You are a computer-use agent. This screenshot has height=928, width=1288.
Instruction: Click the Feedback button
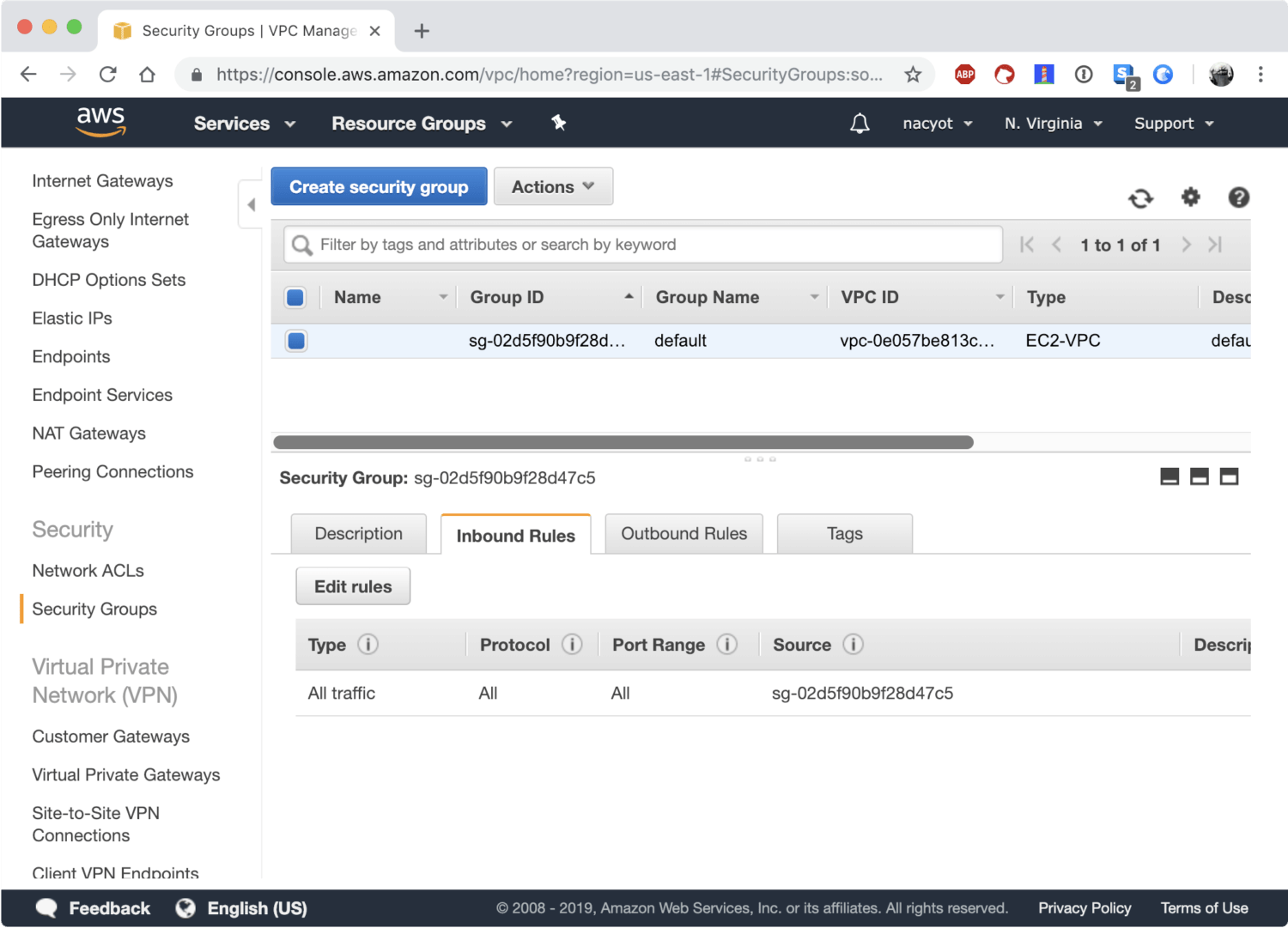[x=94, y=908]
